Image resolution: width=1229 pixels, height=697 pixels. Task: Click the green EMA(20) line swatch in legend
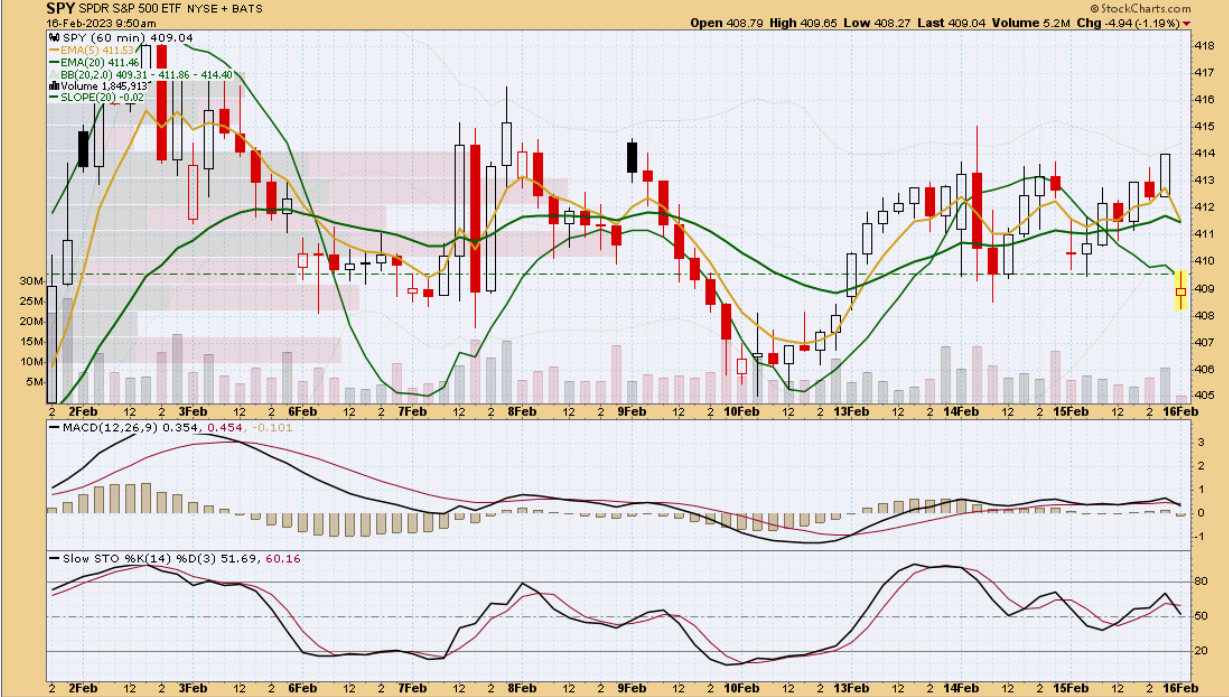(55, 62)
